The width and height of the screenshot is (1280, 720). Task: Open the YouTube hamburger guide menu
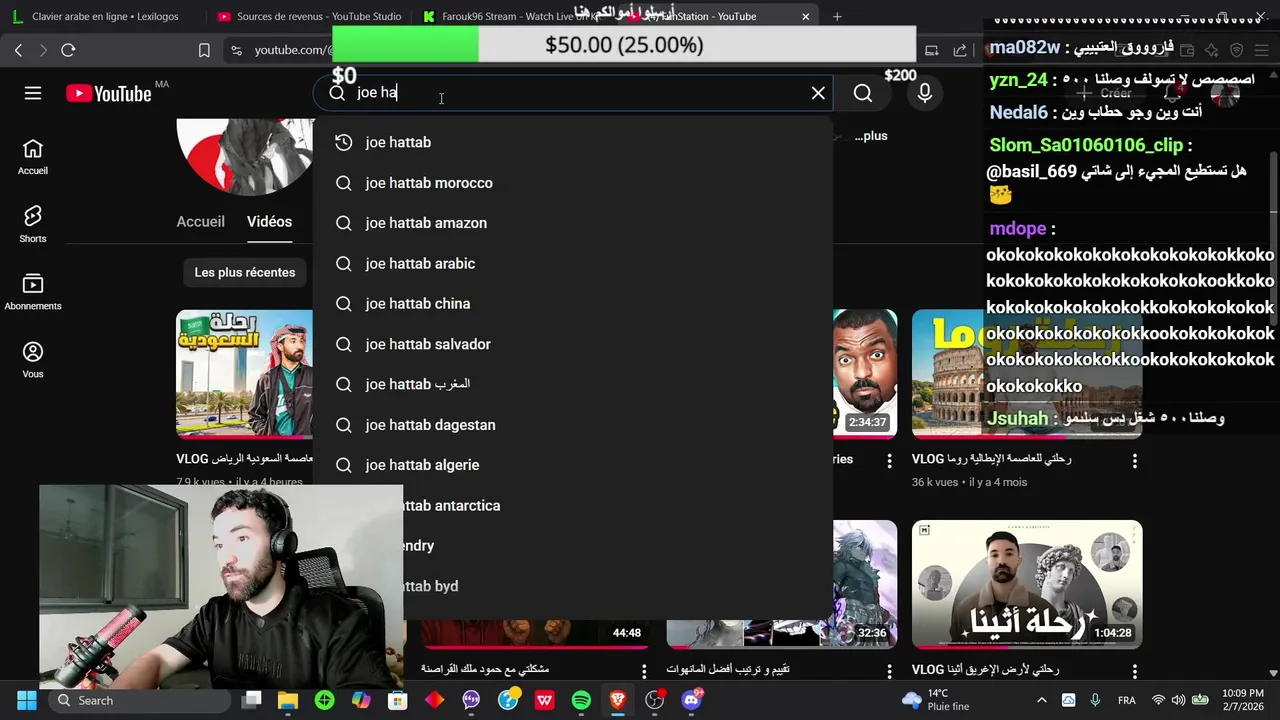[33, 93]
